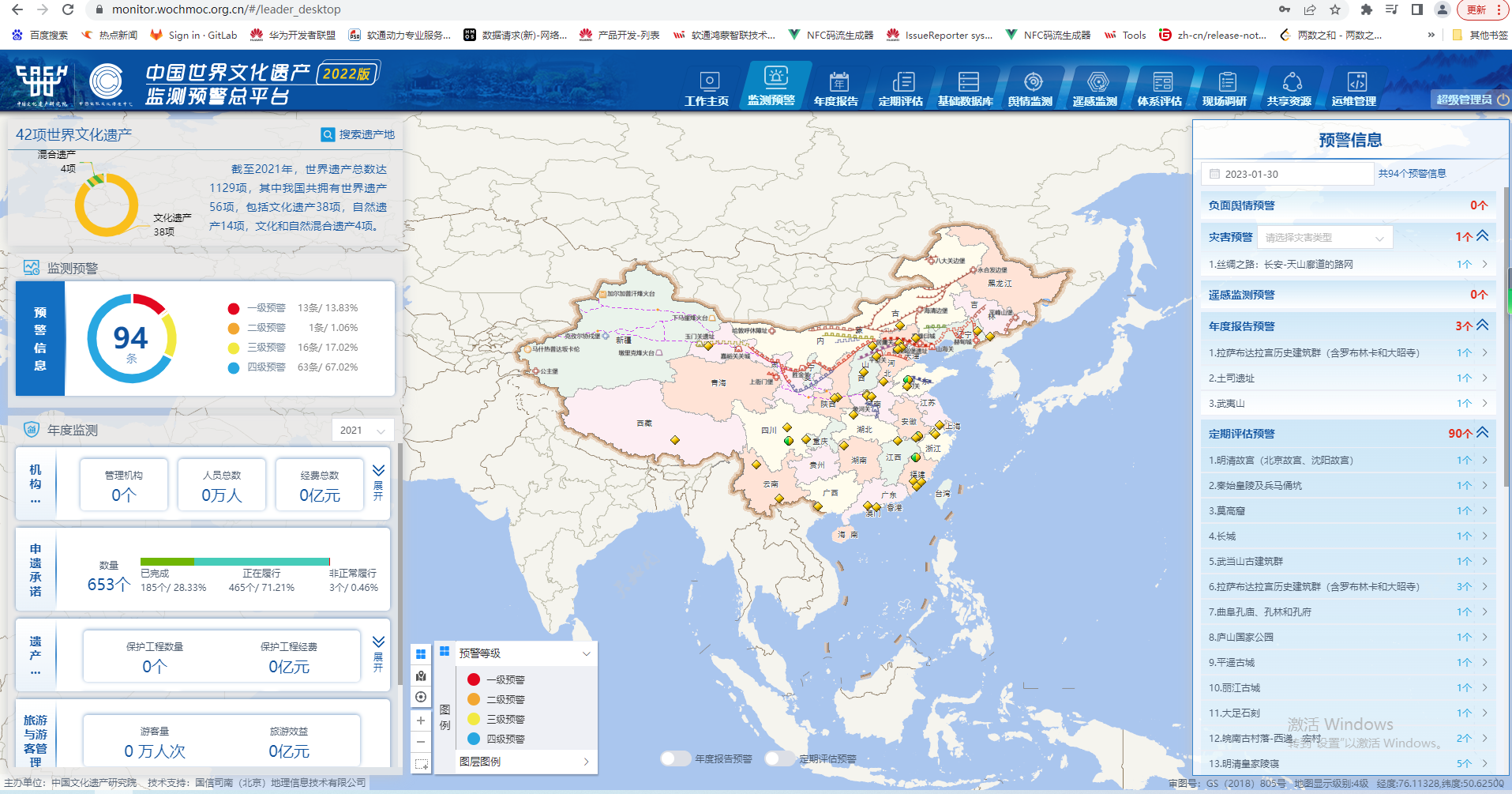Click the browser bookmark star icon
The width and height of the screenshot is (1512, 794).
tap(1335, 9)
